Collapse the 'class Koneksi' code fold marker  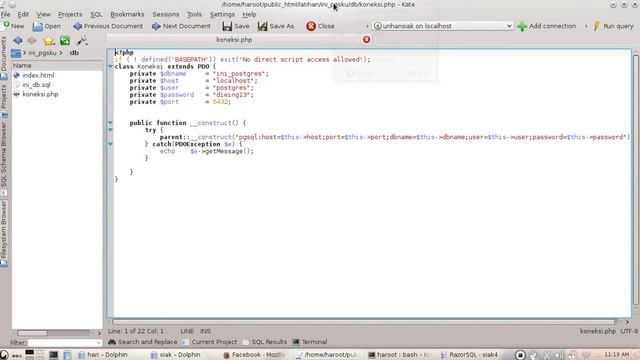110,67
